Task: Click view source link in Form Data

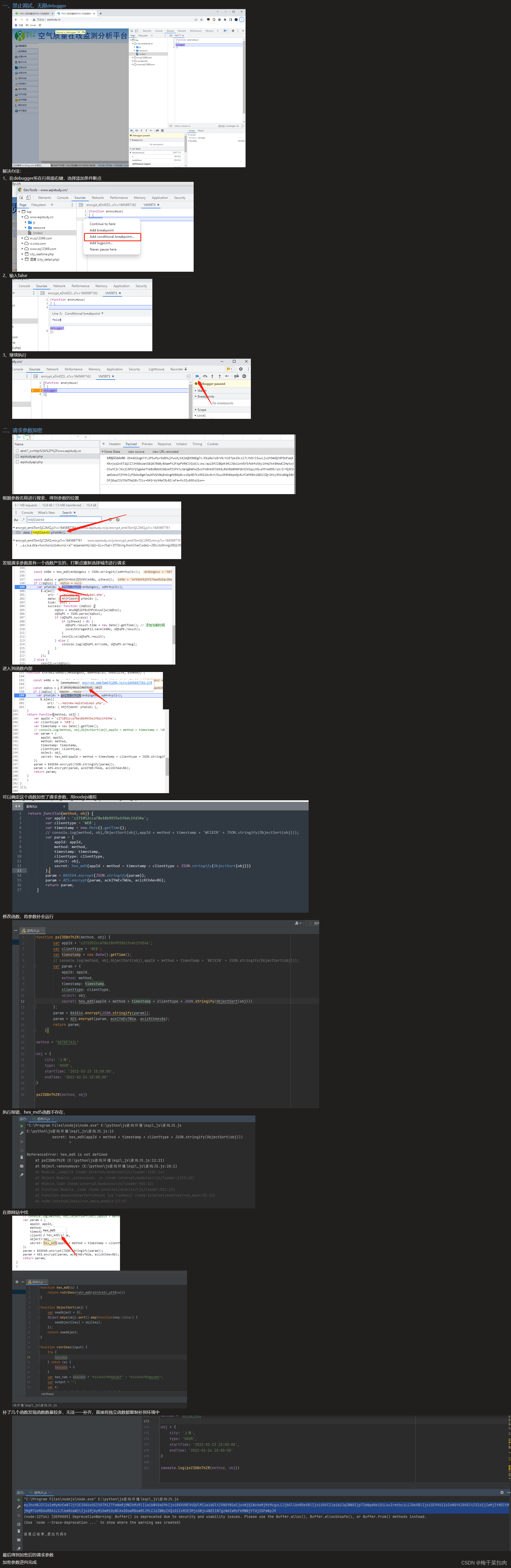Action: (136, 452)
